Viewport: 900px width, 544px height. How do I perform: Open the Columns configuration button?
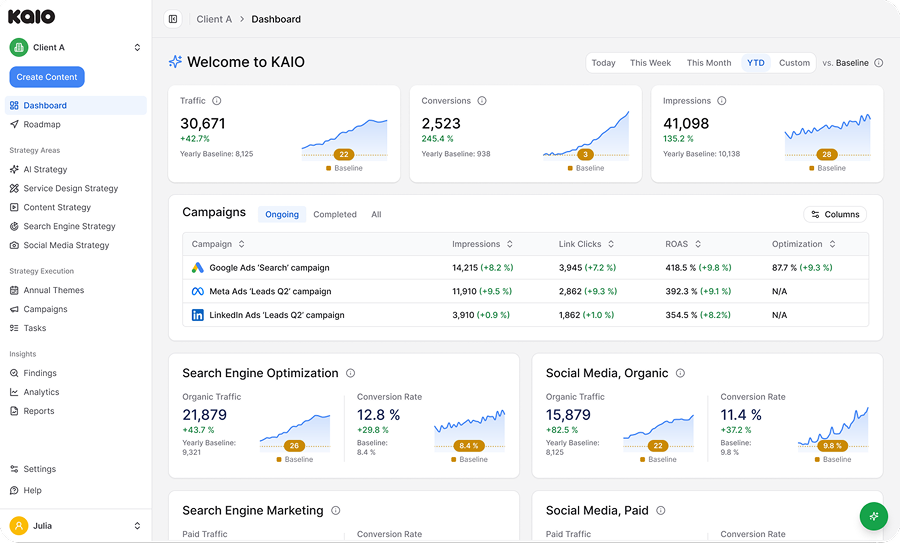(835, 214)
